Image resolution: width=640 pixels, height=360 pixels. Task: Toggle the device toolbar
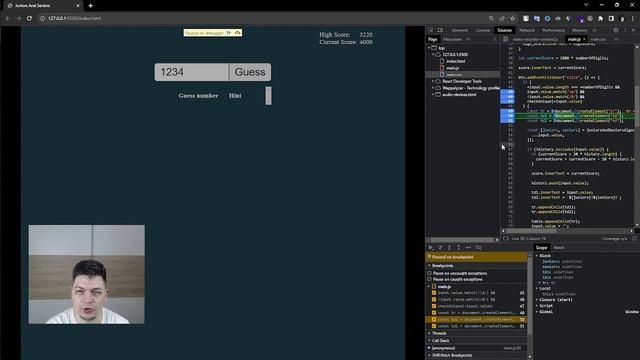pyautogui.click(x=440, y=30)
